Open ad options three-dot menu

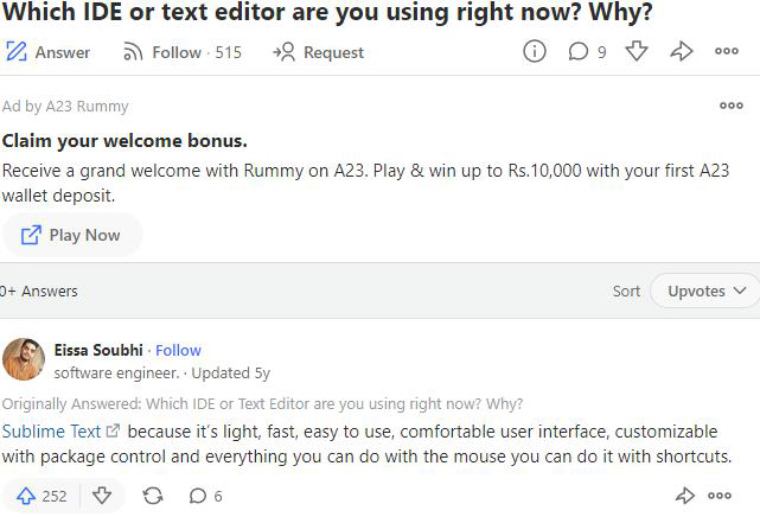click(x=731, y=105)
